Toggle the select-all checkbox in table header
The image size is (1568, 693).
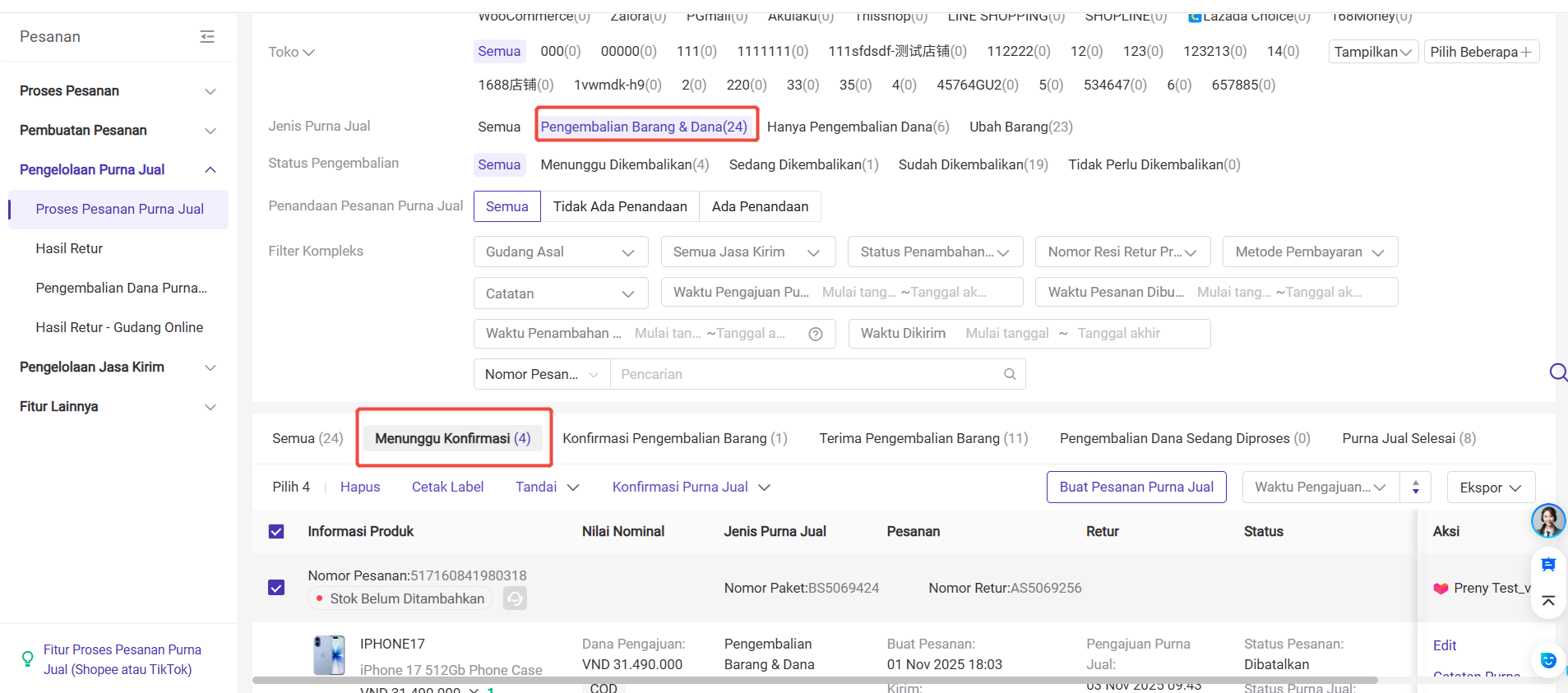(276, 532)
